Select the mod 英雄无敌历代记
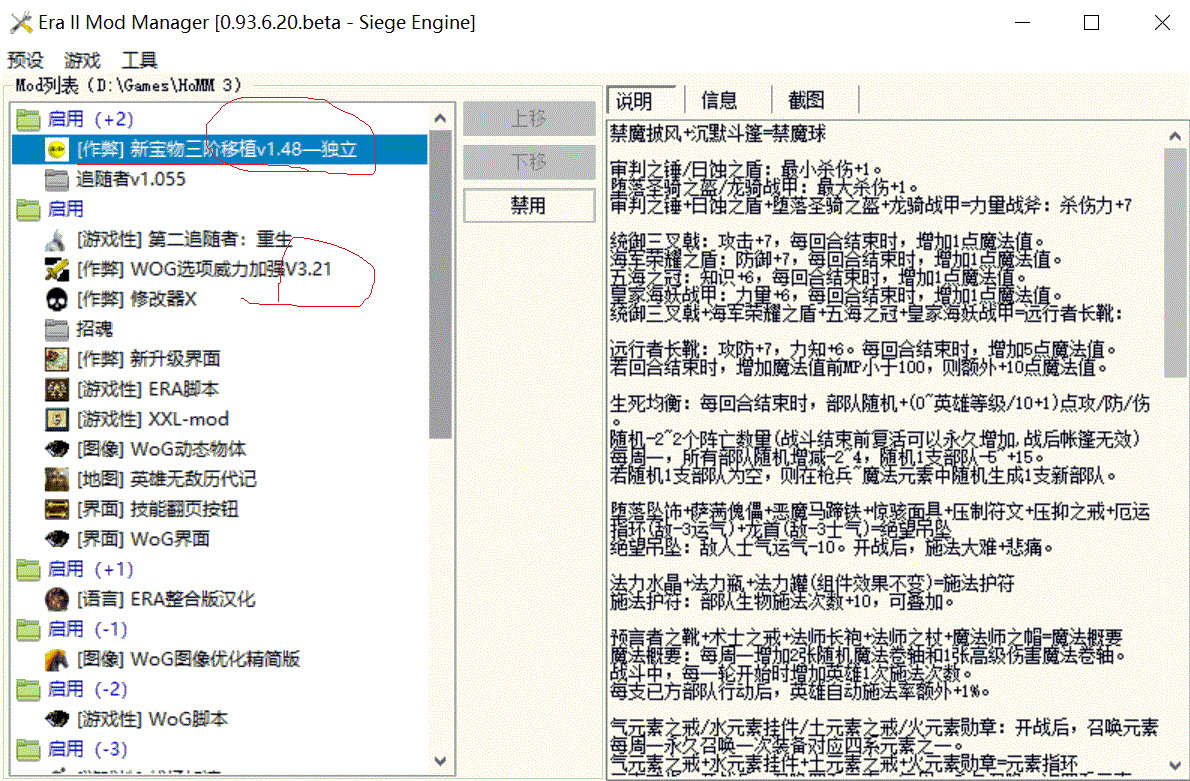 pos(167,480)
